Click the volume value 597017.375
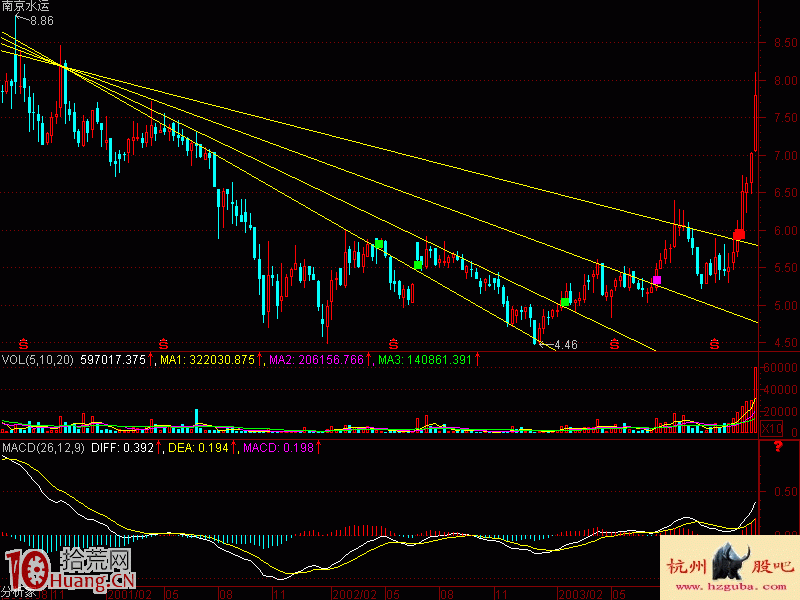Viewport: 800px width, 600px height. point(113,360)
